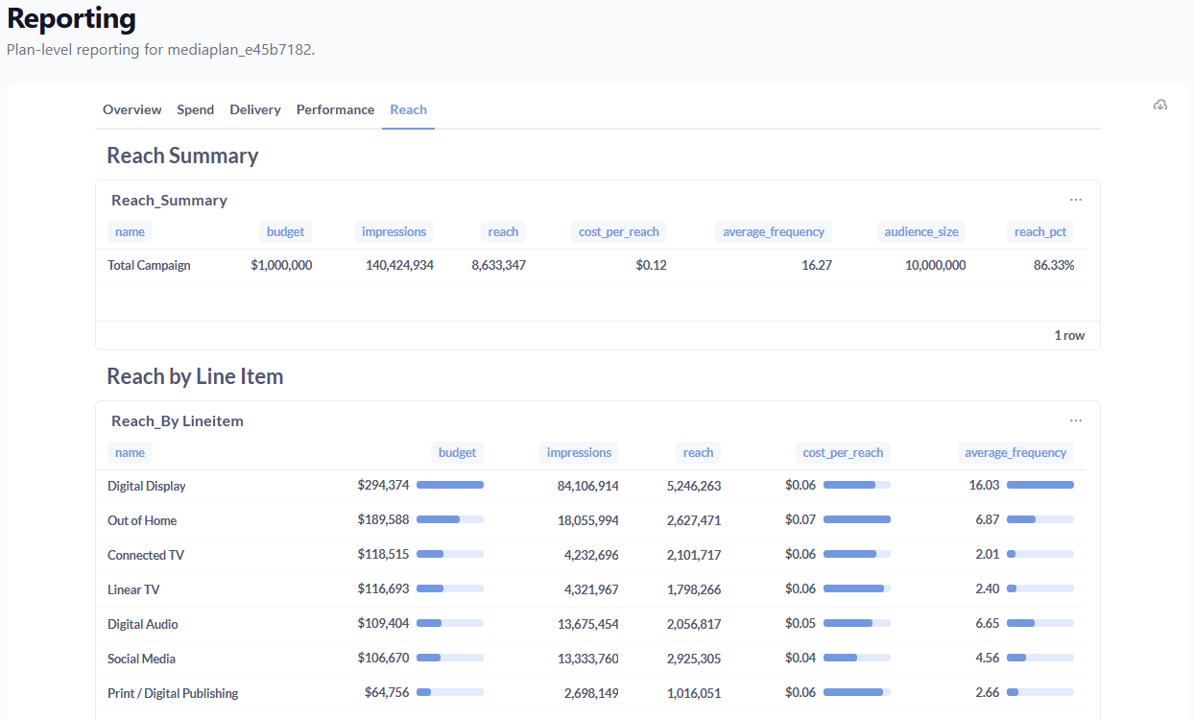Click the 4,232,696 impressions cell
The width and height of the screenshot is (1194, 720).
[x=591, y=555]
